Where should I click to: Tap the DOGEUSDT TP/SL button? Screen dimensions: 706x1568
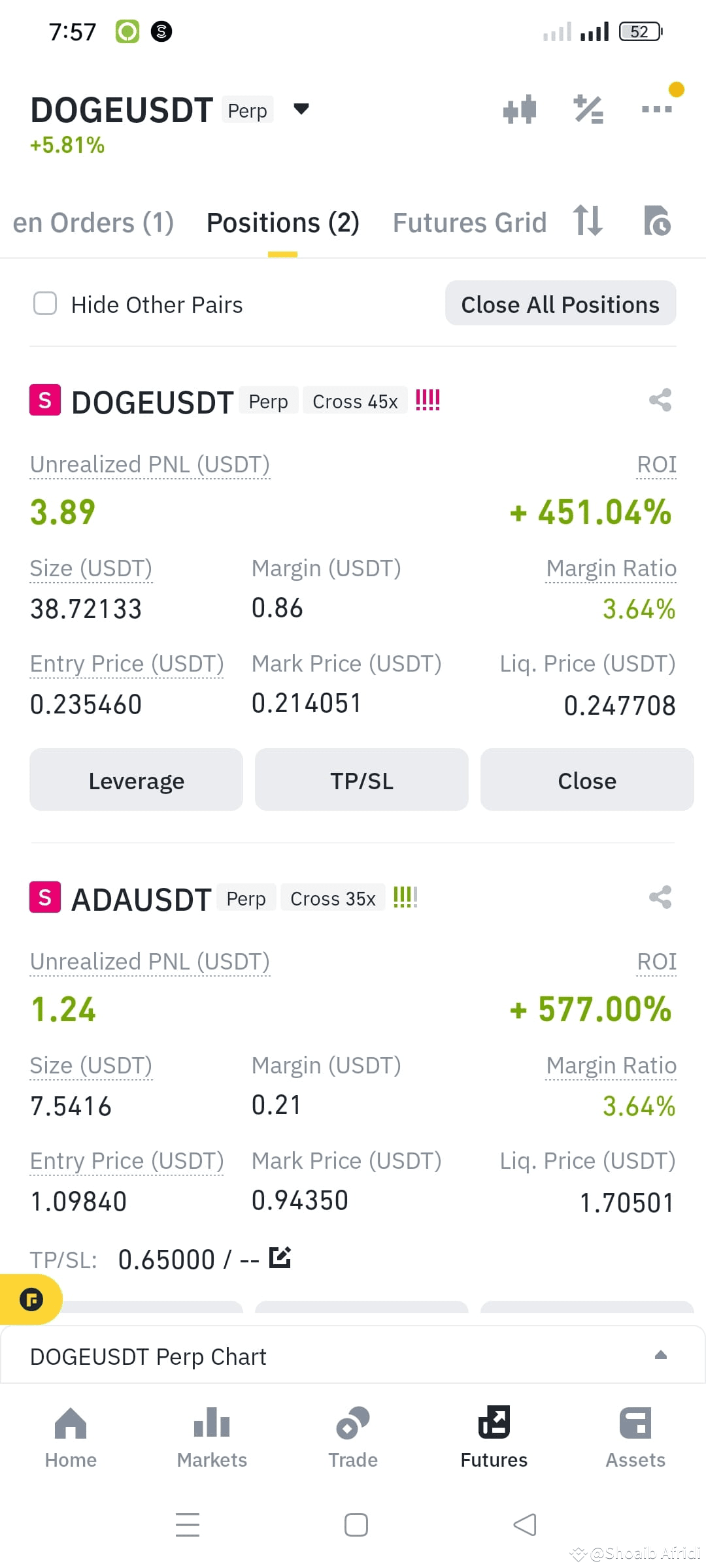[x=361, y=780]
